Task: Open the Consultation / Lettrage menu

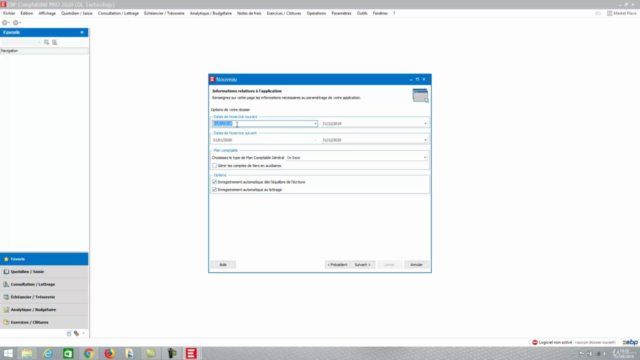Action: pos(118,13)
